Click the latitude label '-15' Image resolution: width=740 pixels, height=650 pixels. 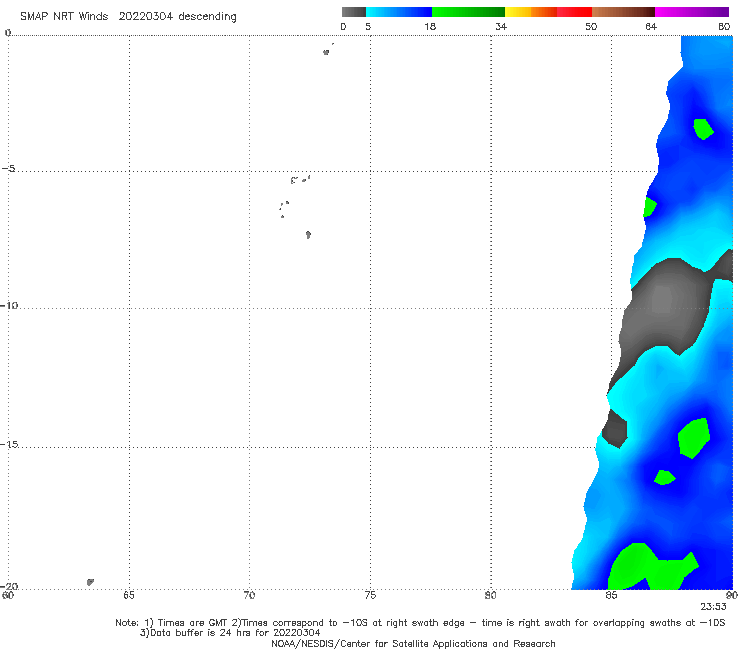tap(9, 444)
